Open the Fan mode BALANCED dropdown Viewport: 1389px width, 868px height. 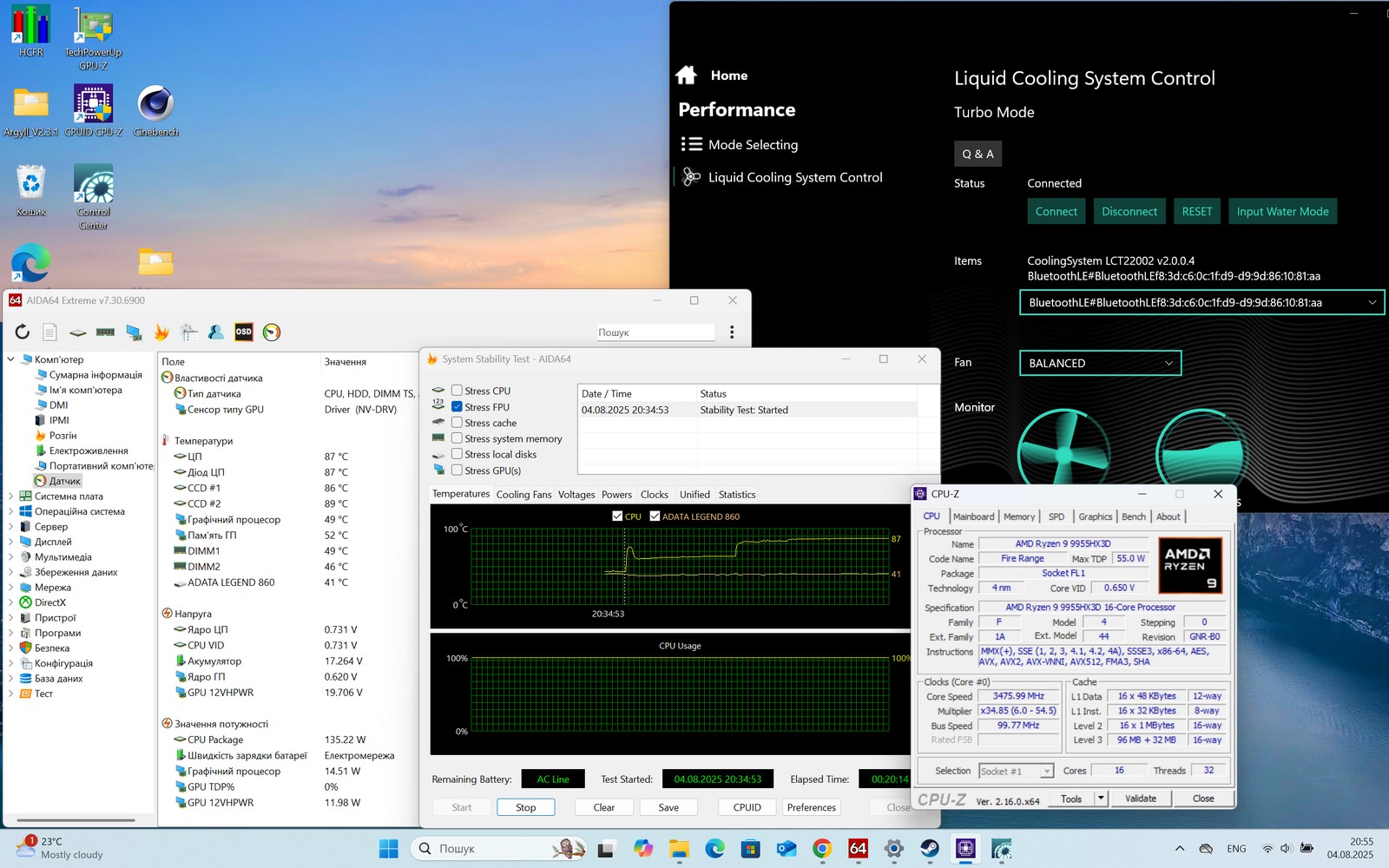1100,363
